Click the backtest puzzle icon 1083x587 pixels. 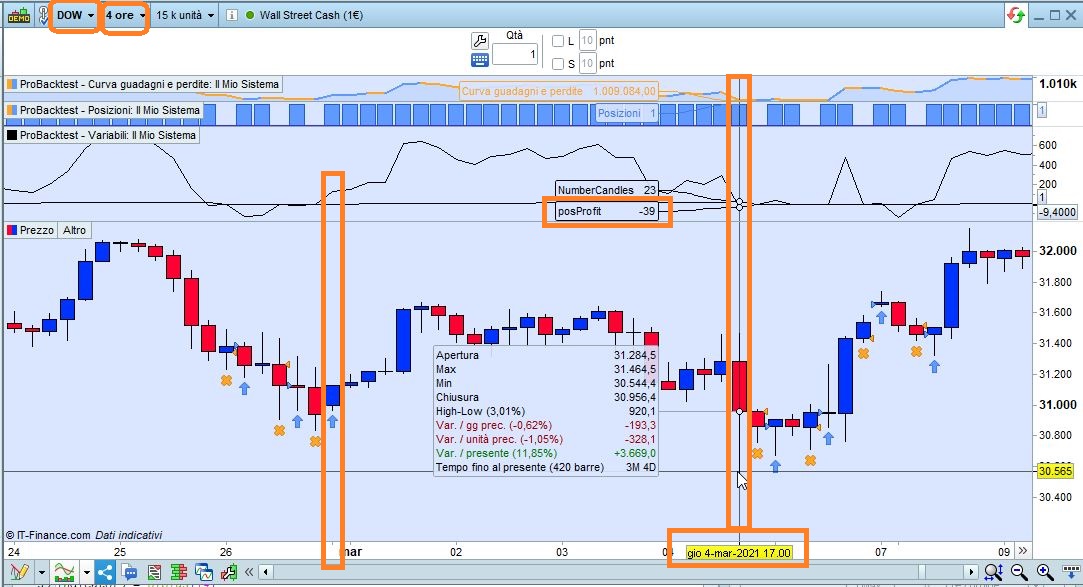point(229,572)
